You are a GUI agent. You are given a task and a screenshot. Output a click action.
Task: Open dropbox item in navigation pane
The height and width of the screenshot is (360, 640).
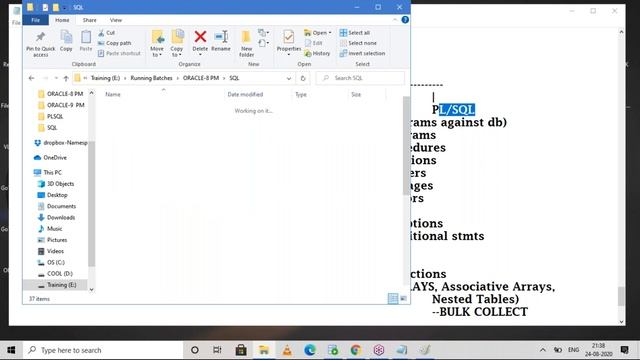(x=61, y=142)
